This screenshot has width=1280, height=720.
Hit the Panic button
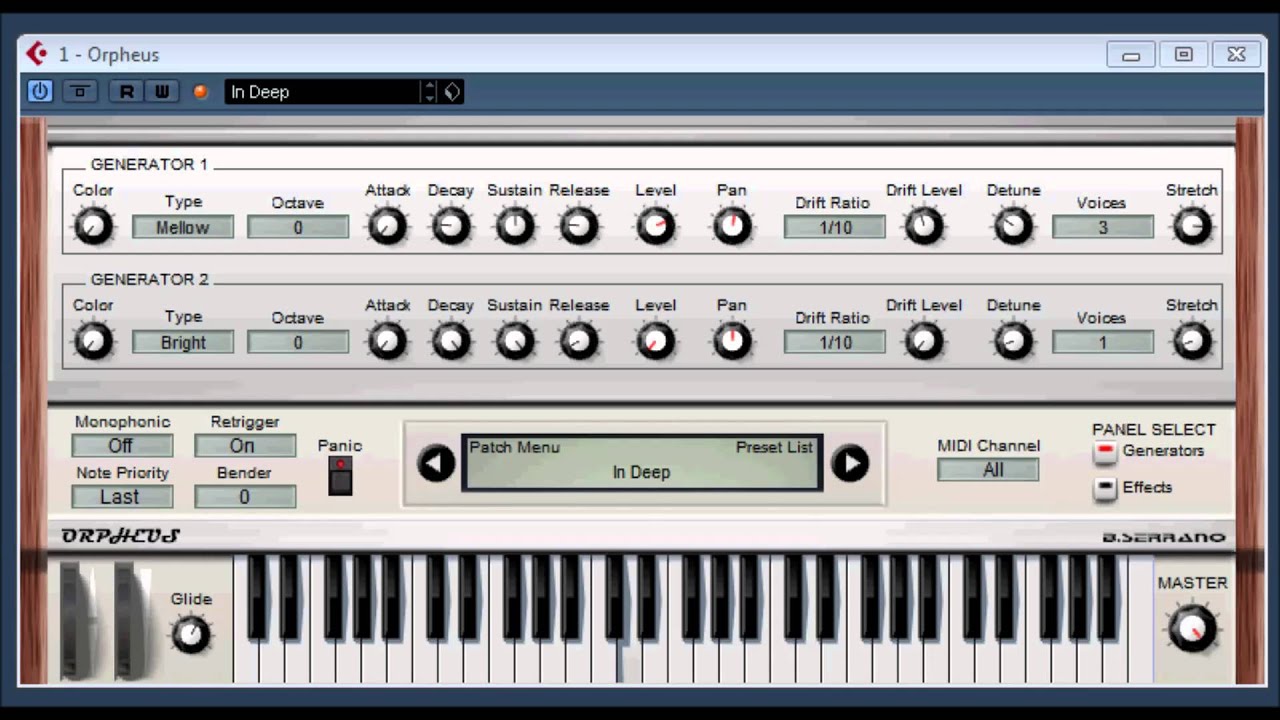pyautogui.click(x=340, y=476)
